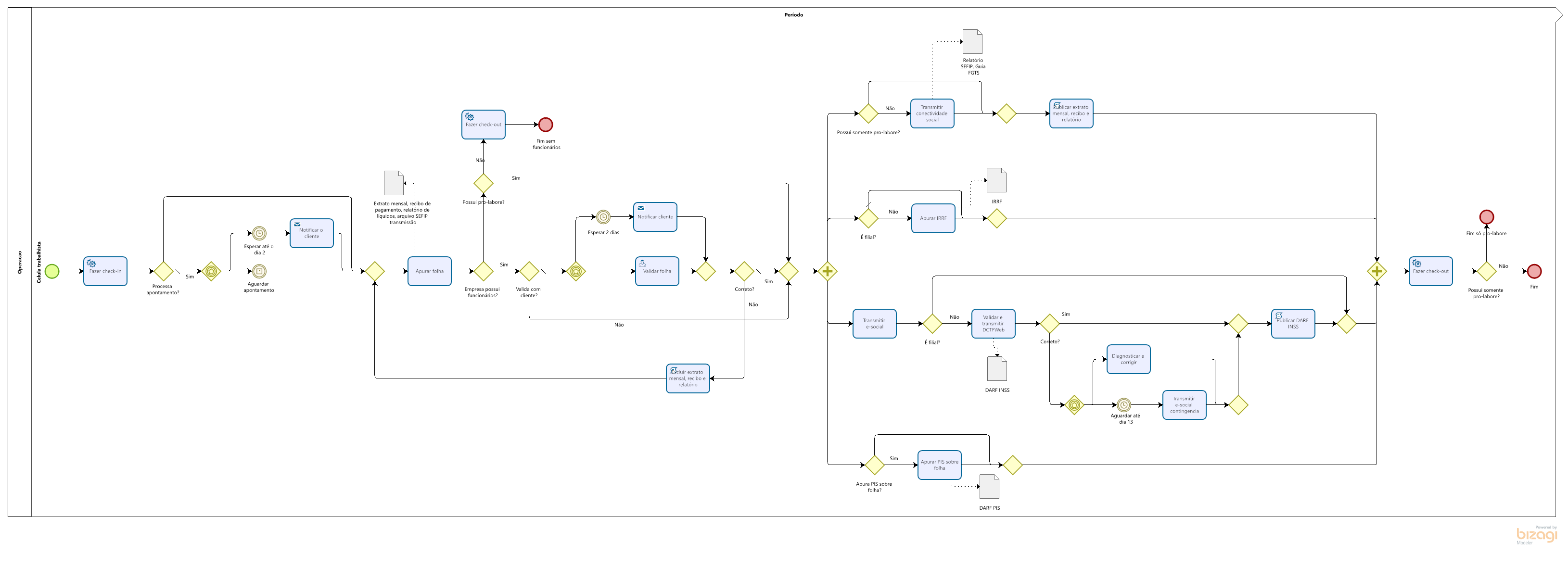Select the 'Esperar 2 dias' timer event
The width and height of the screenshot is (1568, 579).
click(x=603, y=217)
